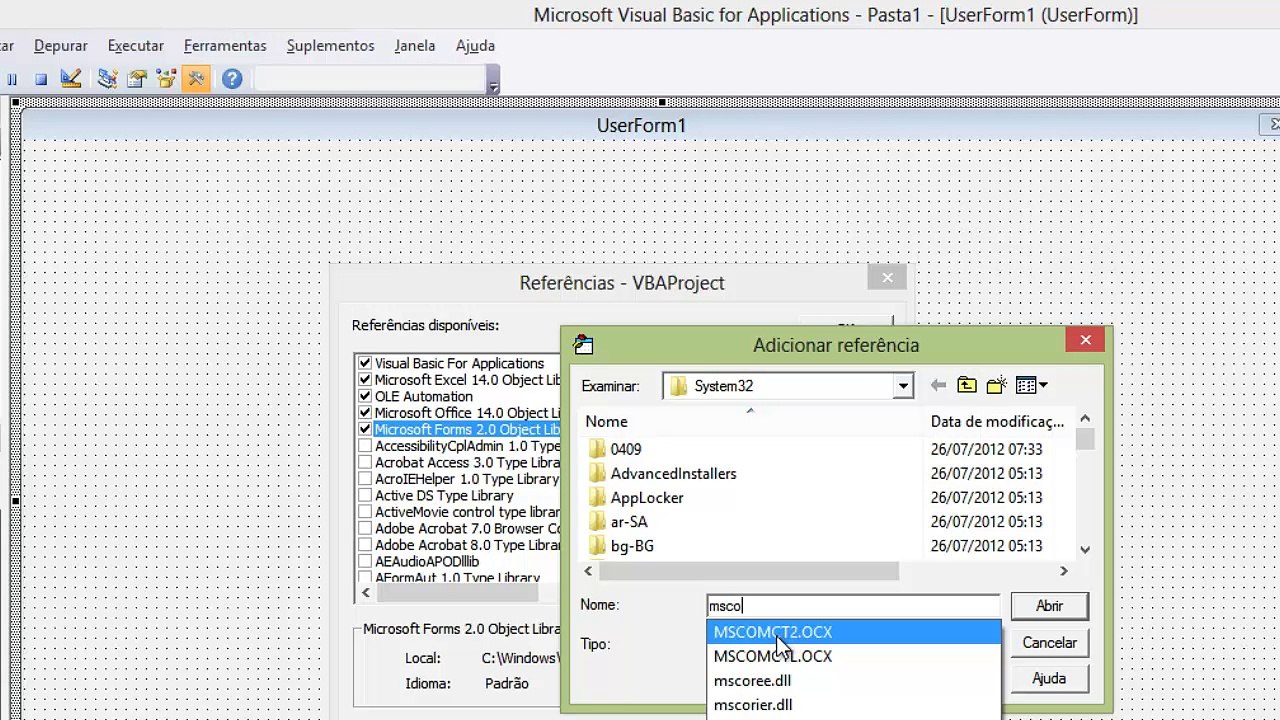Select the ar-SA folder icon

click(x=598, y=521)
